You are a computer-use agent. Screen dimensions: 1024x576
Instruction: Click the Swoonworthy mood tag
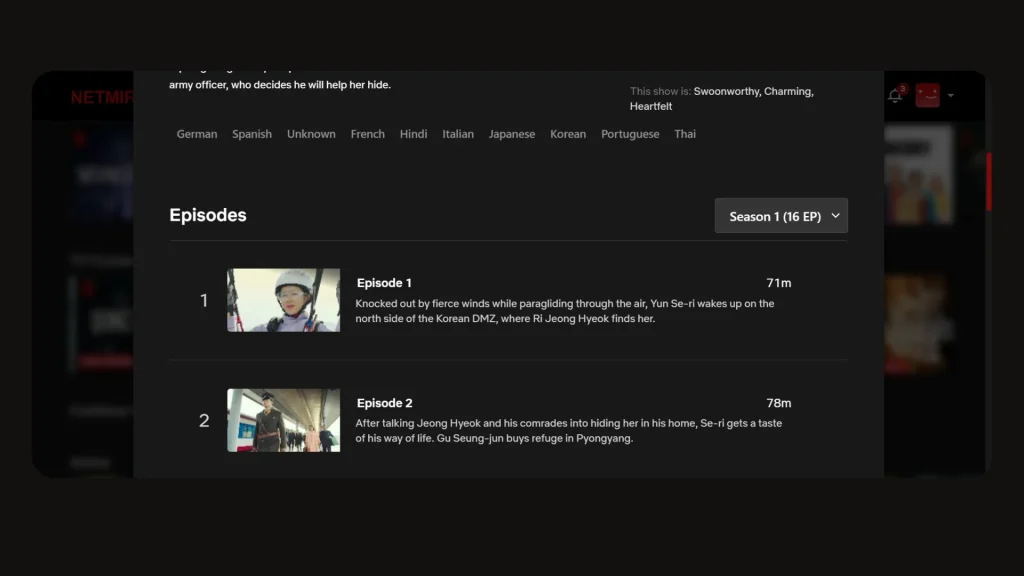pos(726,91)
